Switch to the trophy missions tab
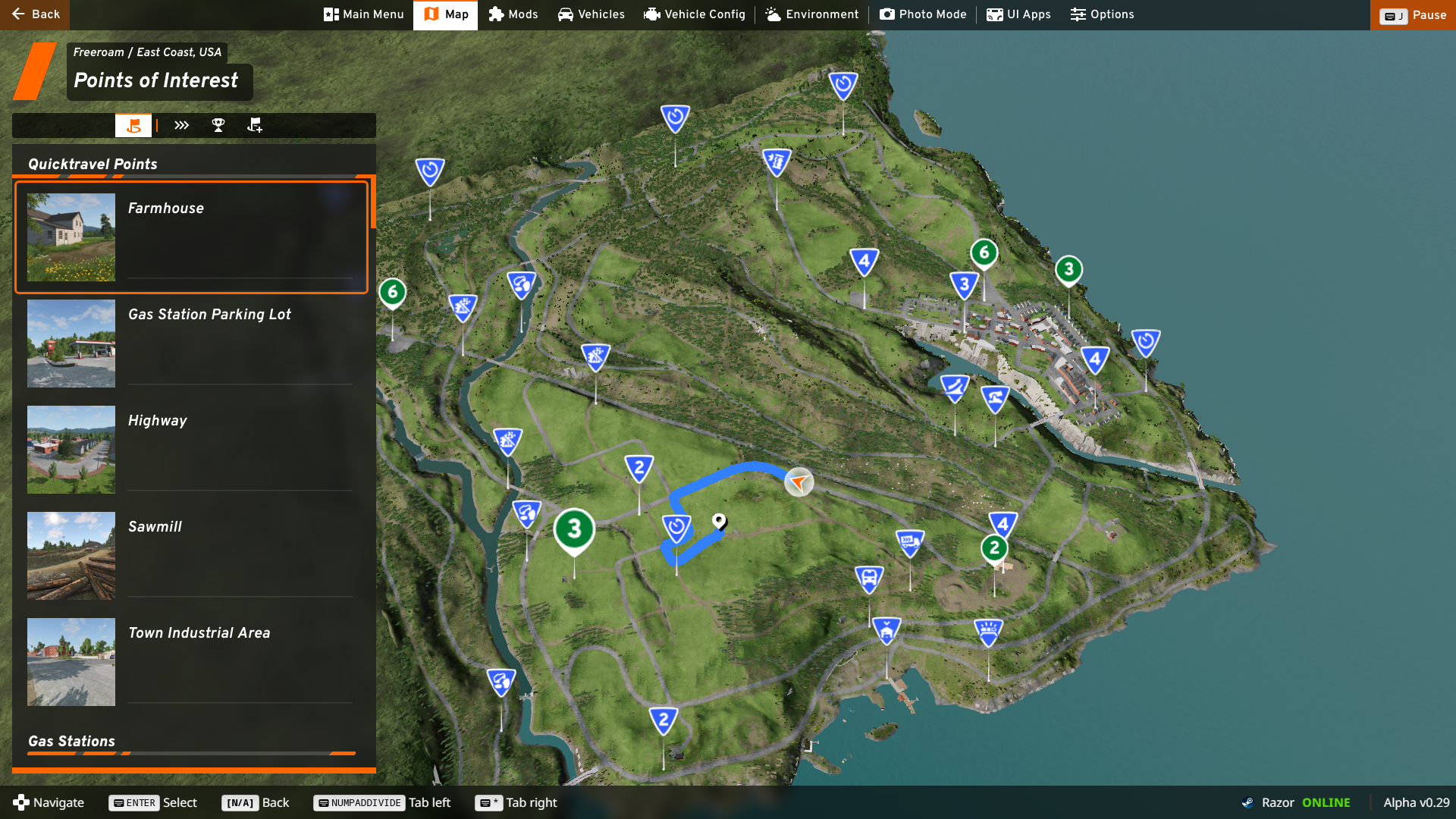The image size is (1456, 819). click(x=218, y=126)
